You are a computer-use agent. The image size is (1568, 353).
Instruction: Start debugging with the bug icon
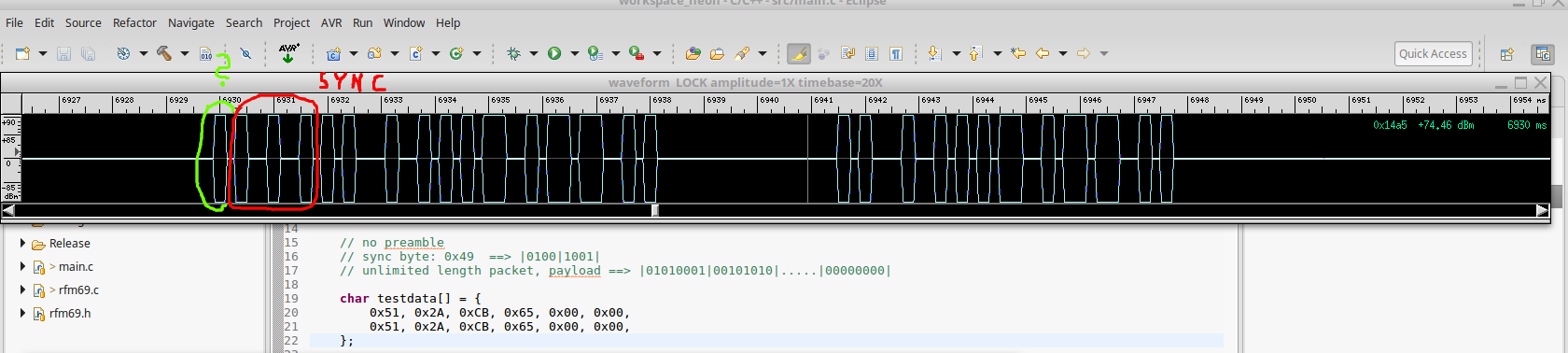513,53
